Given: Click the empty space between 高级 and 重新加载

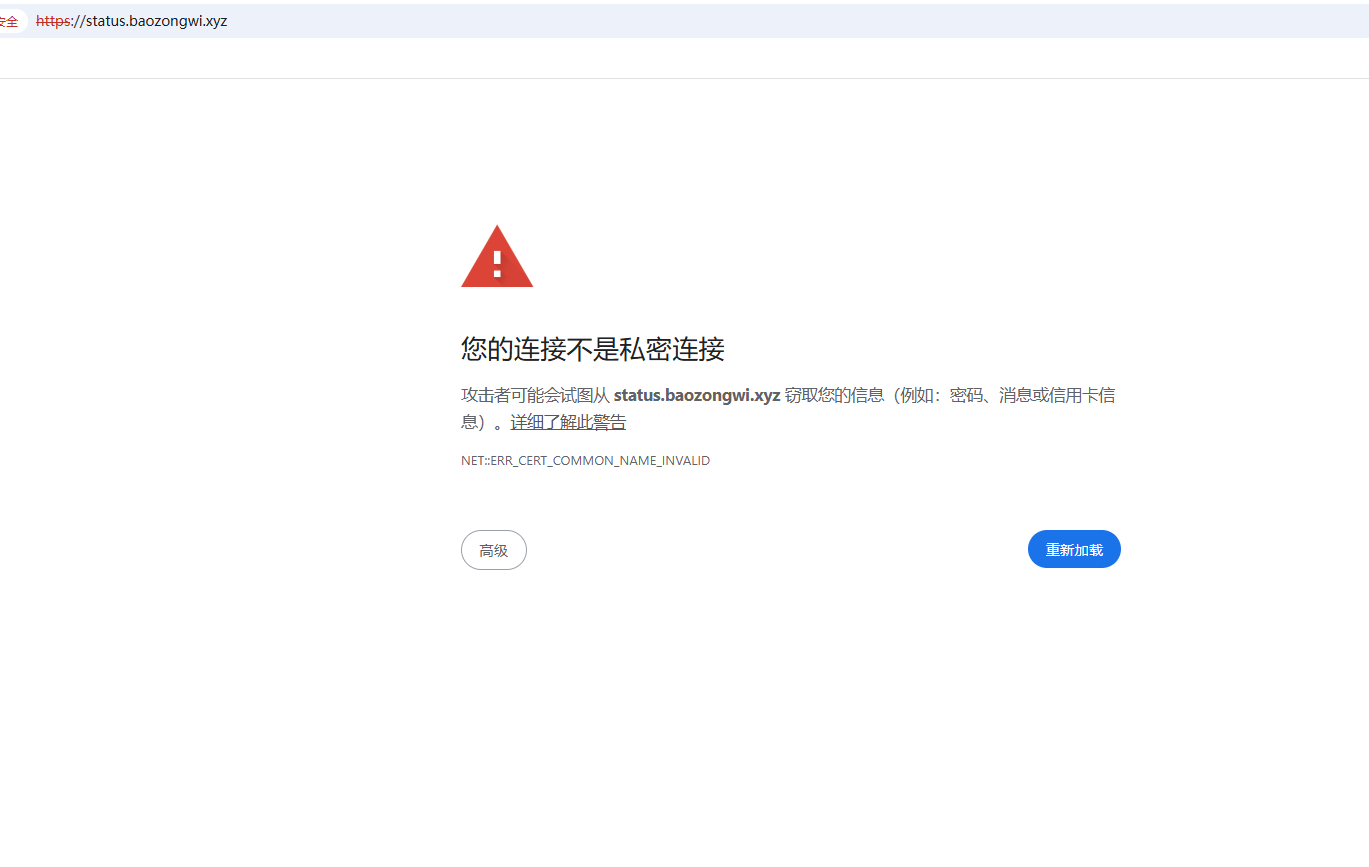Looking at the screenshot, I should 777,550.
